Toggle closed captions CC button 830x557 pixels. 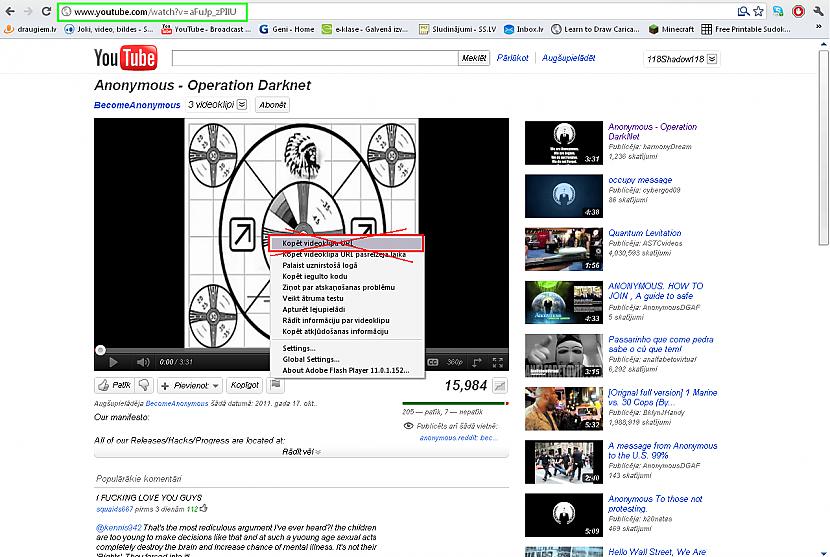click(x=432, y=362)
